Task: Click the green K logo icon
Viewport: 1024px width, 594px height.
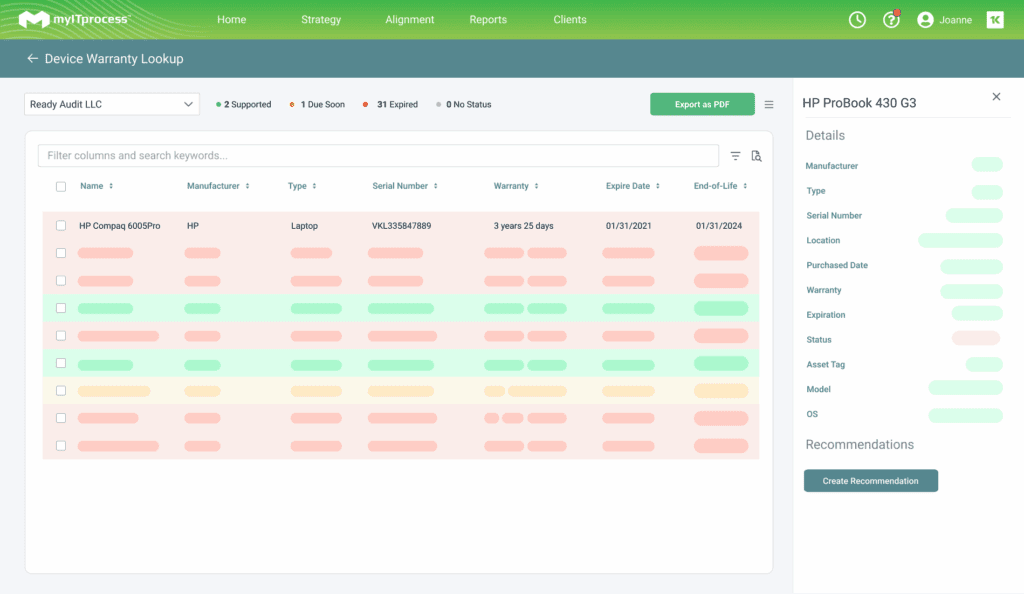Action: (x=995, y=20)
